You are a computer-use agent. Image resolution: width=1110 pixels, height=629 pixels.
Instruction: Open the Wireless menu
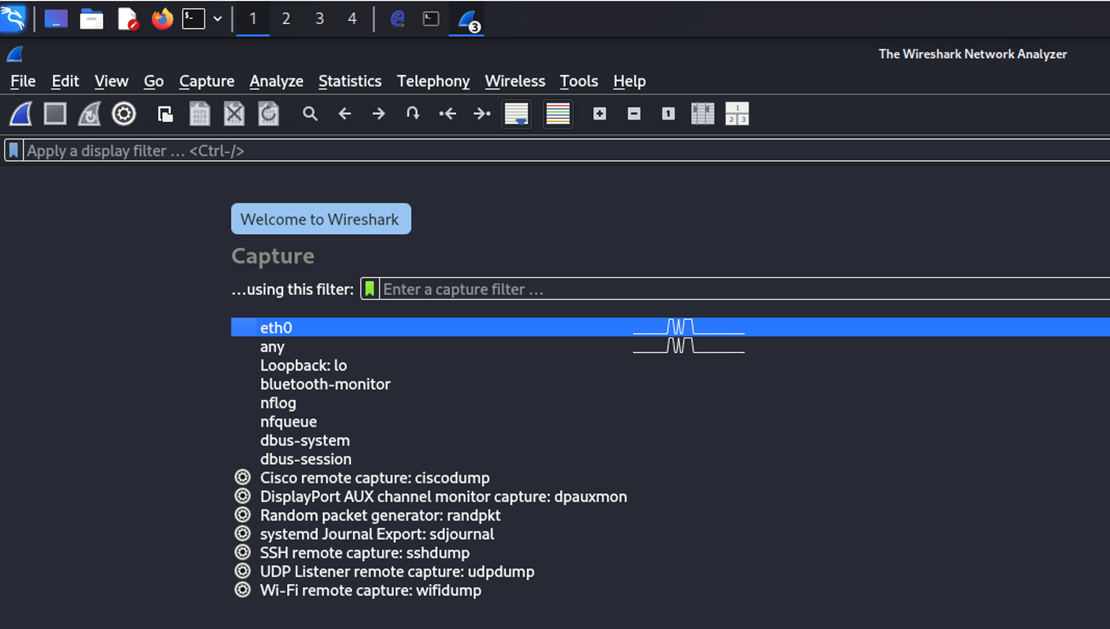coord(515,81)
